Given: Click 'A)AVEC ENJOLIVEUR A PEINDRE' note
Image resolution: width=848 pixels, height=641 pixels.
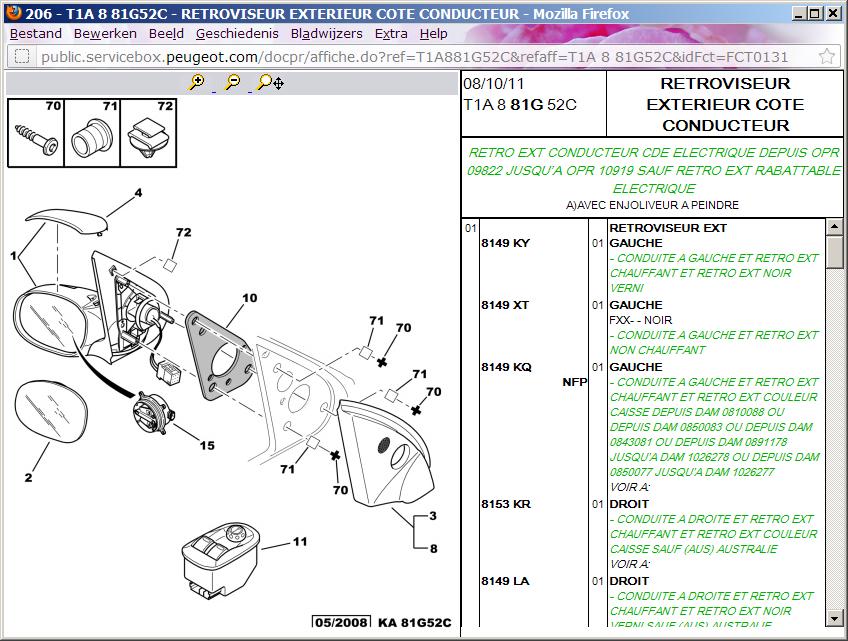Looking at the screenshot, I should pyautogui.click(x=652, y=205).
